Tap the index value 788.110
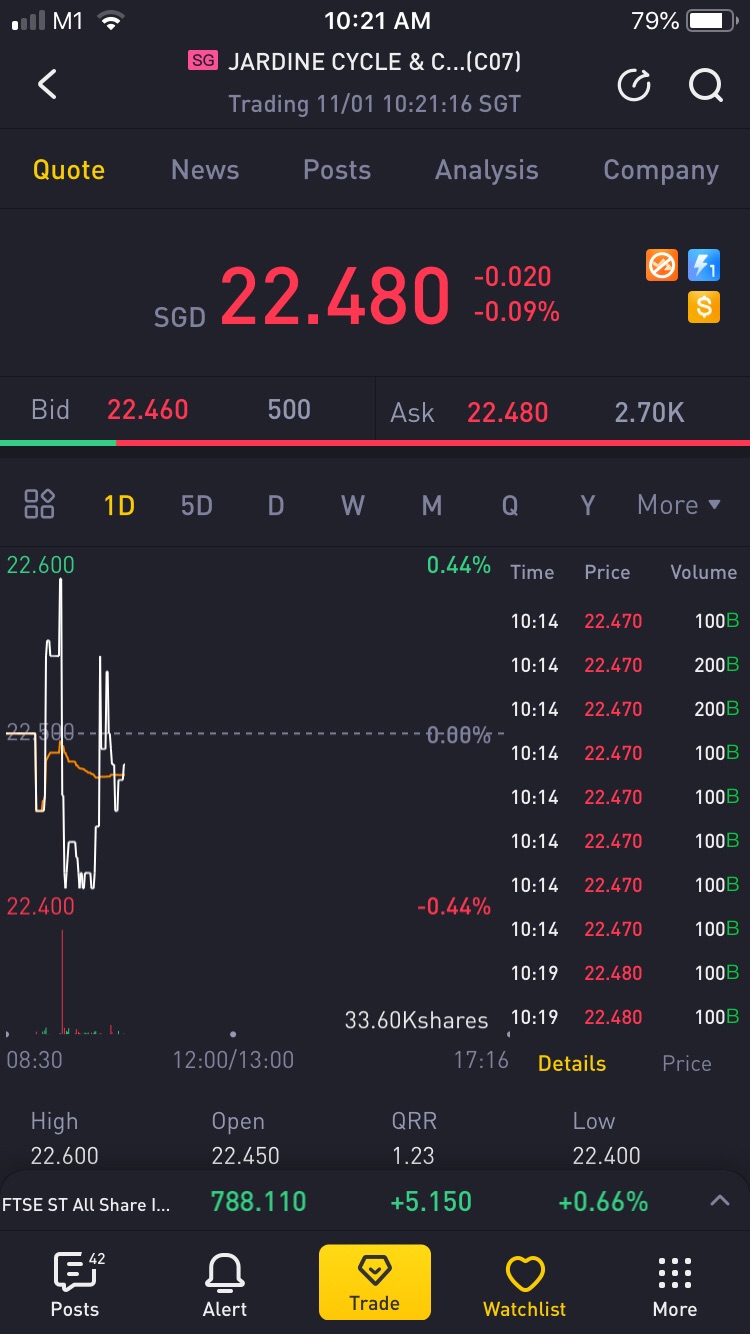This screenshot has width=750, height=1334. click(259, 1201)
